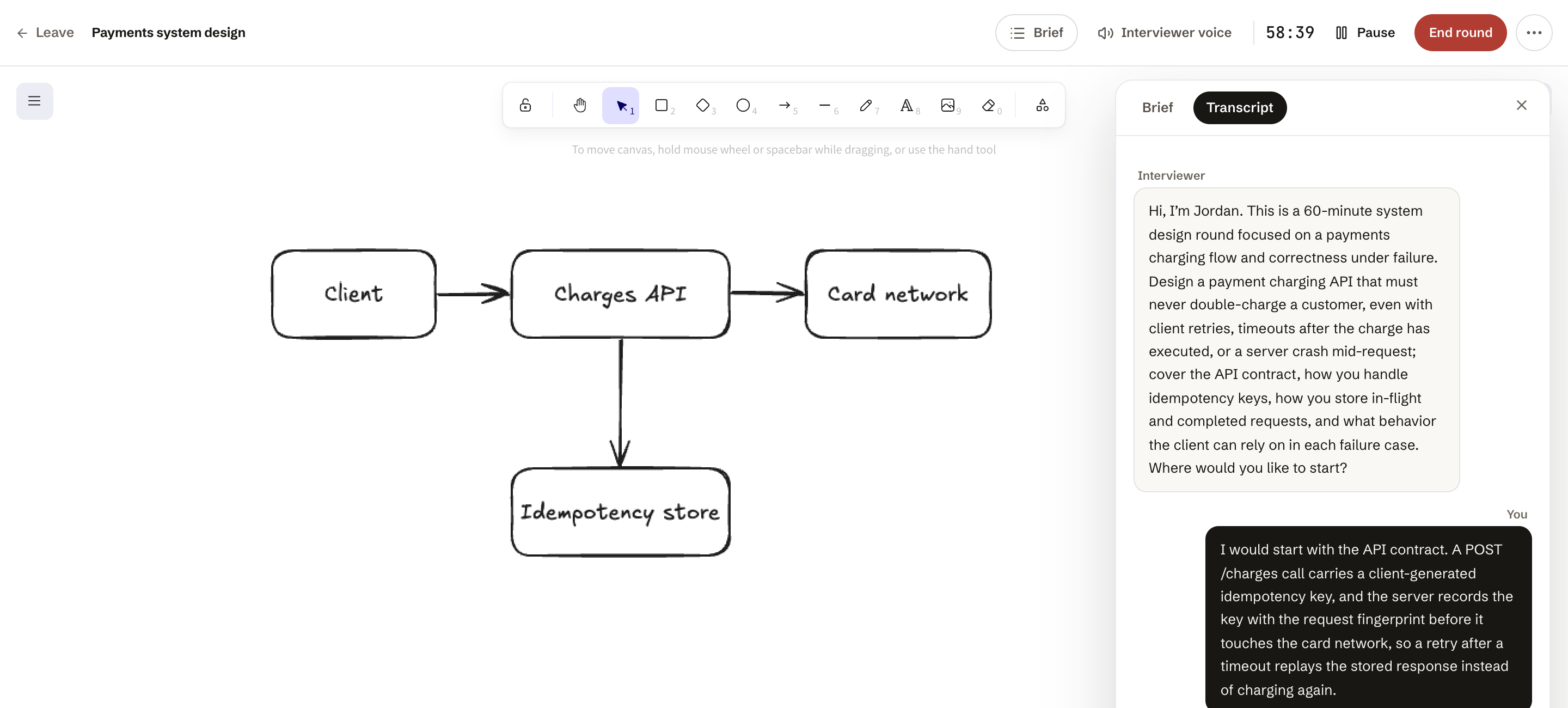The width and height of the screenshot is (1568, 708).
Task: Select the Insert image tool
Action: [948, 105]
